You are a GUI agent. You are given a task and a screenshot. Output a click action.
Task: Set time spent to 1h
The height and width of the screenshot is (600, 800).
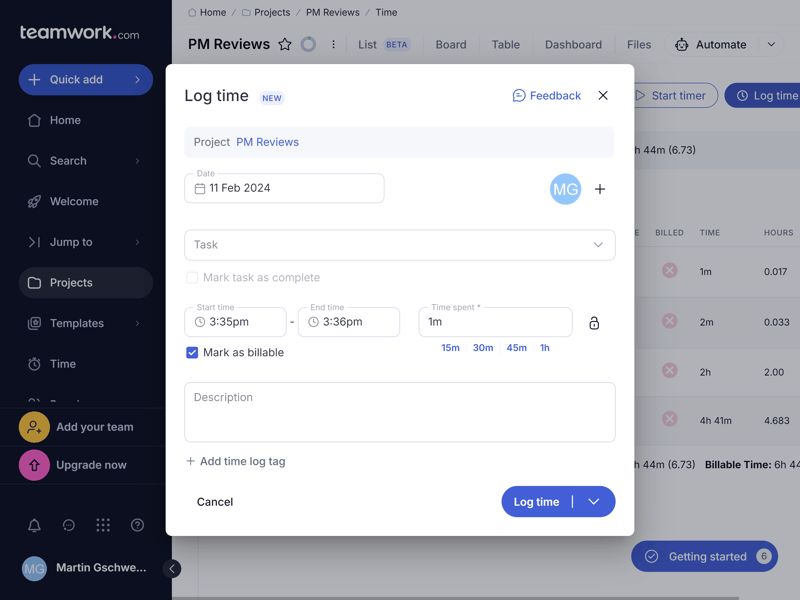tap(545, 348)
